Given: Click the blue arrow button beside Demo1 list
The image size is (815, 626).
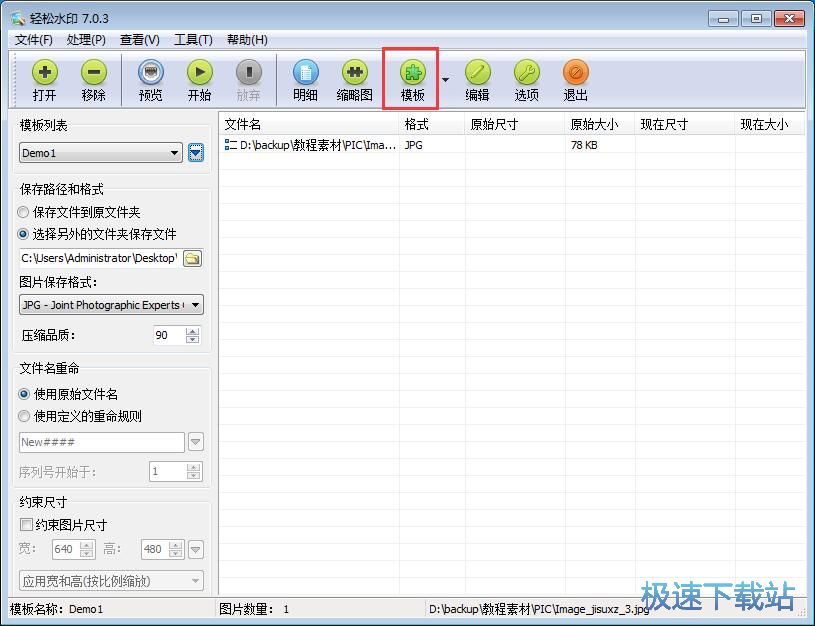Looking at the screenshot, I should click(195, 153).
